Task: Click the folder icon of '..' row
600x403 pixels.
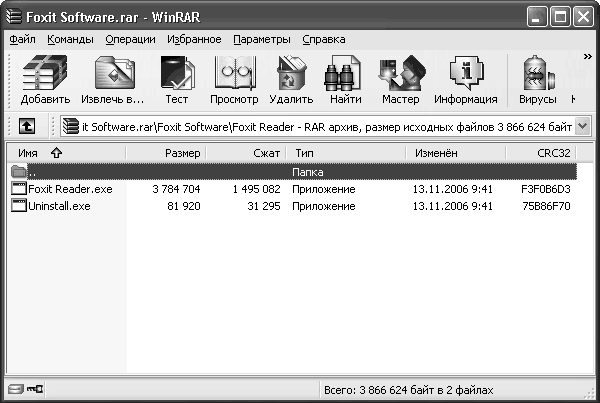Action: coord(18,172)
